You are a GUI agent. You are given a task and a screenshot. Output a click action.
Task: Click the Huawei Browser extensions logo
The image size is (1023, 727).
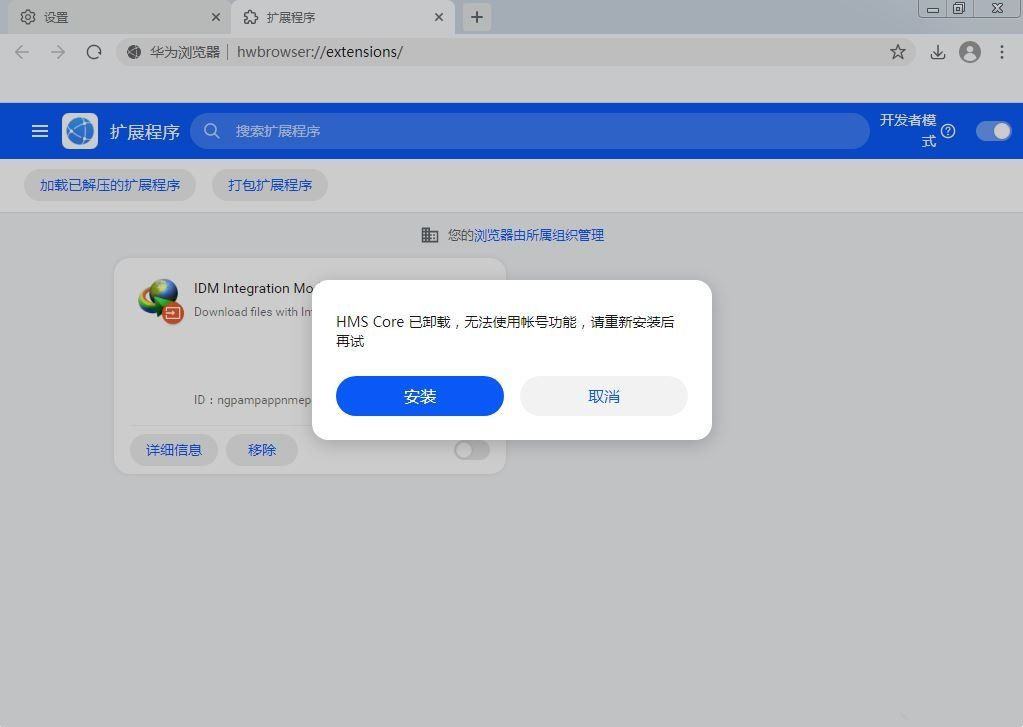coord(80,130)
